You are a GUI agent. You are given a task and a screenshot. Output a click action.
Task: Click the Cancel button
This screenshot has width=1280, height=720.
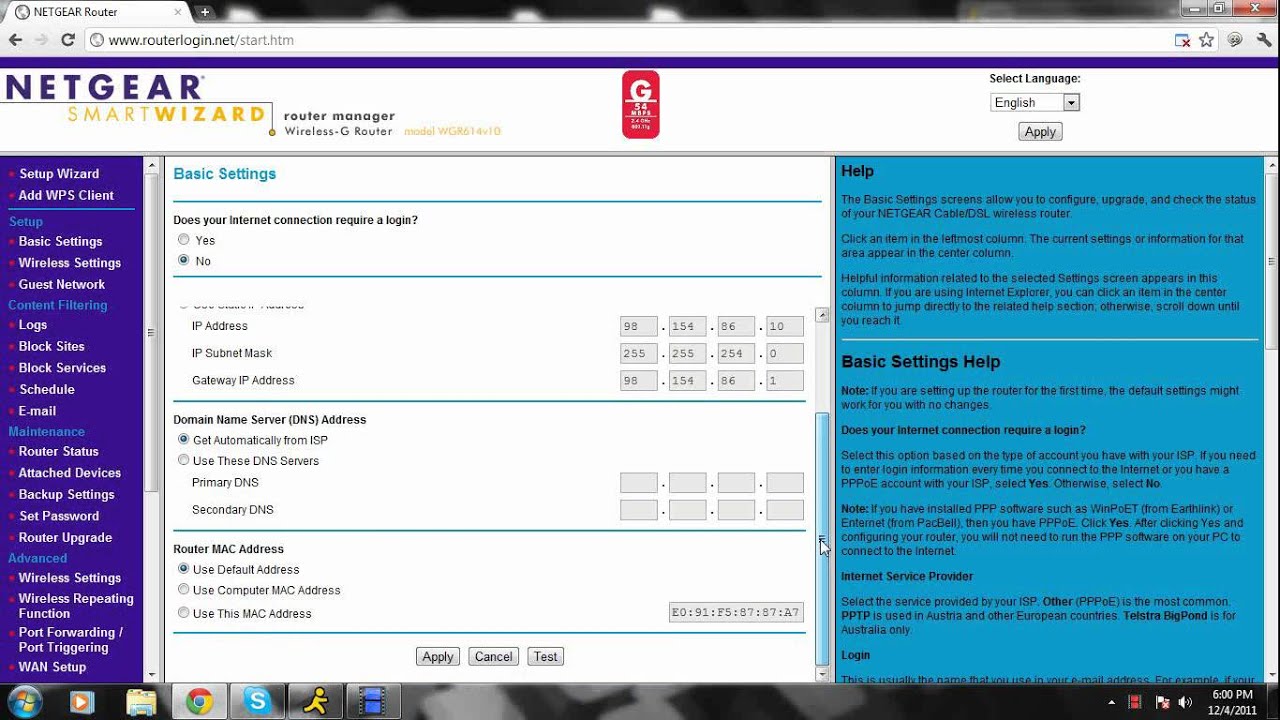494,657
